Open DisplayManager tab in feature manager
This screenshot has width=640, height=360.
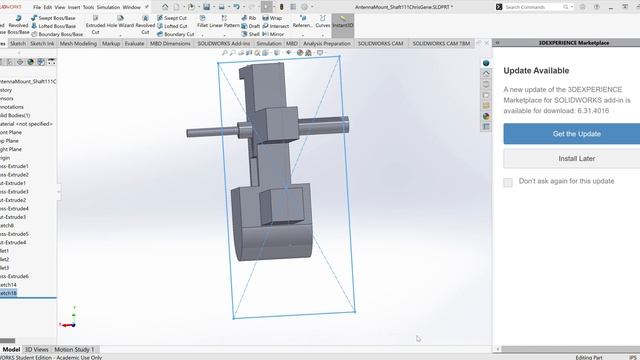click(30, 62)
